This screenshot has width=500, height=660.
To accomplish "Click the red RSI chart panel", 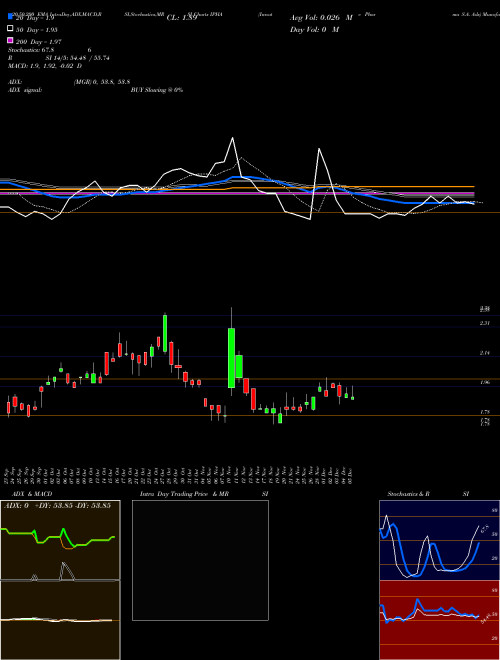I will pos(439,620).
